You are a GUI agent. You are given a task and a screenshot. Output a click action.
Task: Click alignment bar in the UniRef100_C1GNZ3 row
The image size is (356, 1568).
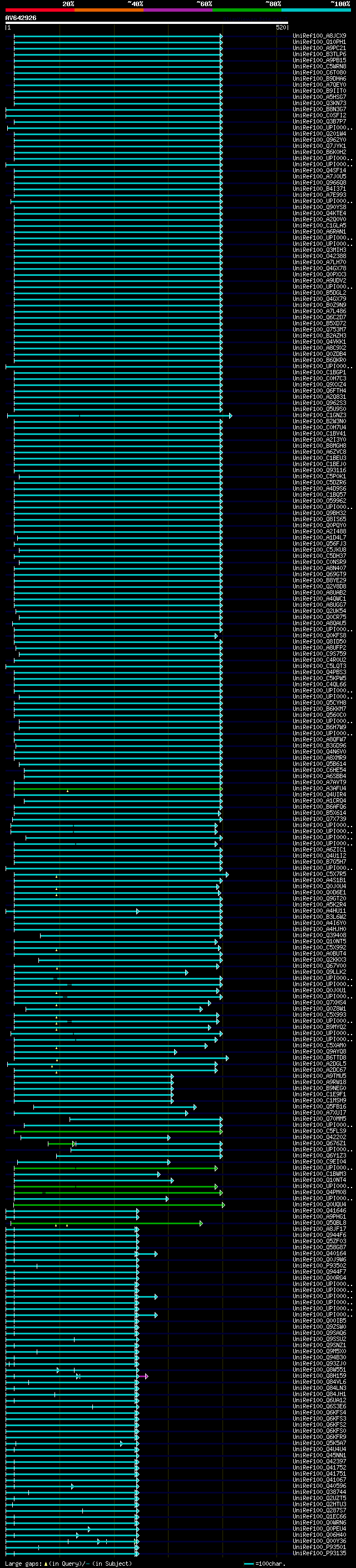point(119,416)
